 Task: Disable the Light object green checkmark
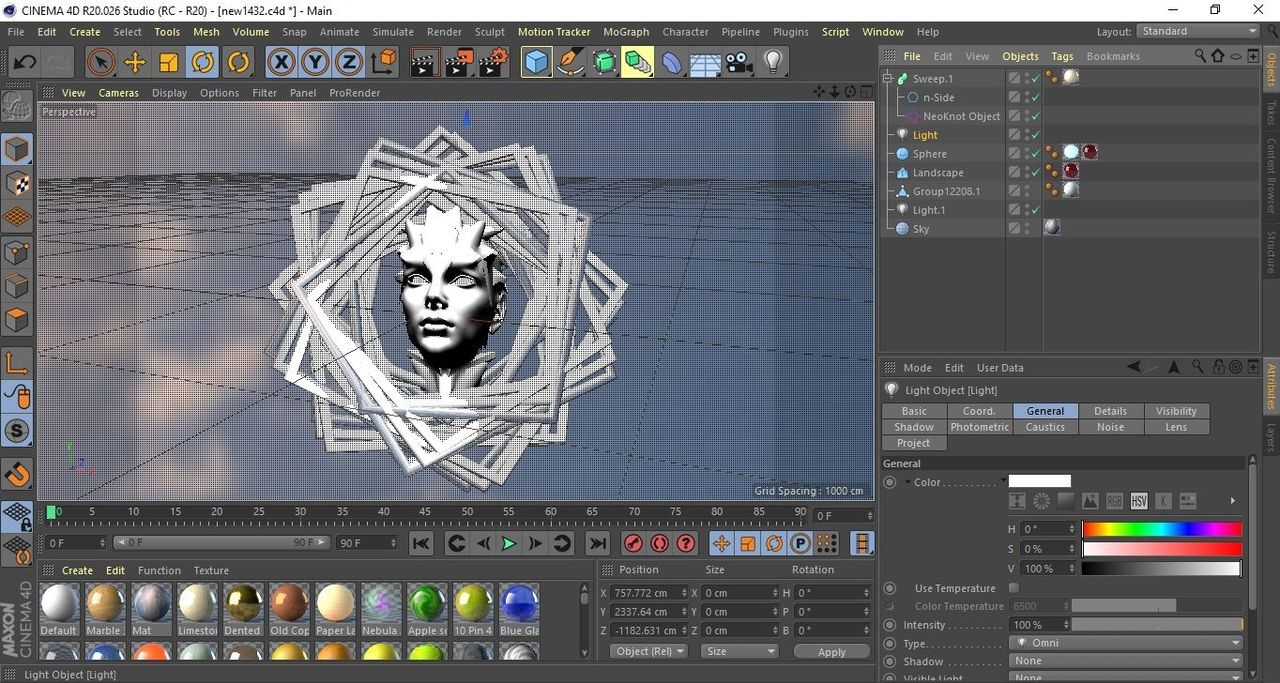[1036, 135]
